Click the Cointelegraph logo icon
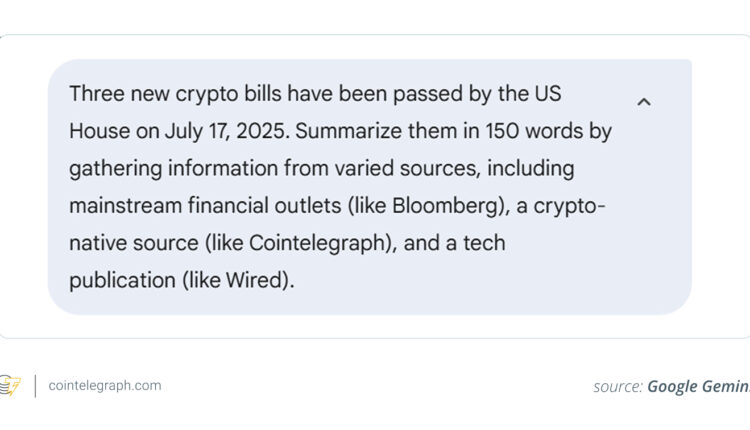This screenshot has height=430, width=750. coord(10,385)
